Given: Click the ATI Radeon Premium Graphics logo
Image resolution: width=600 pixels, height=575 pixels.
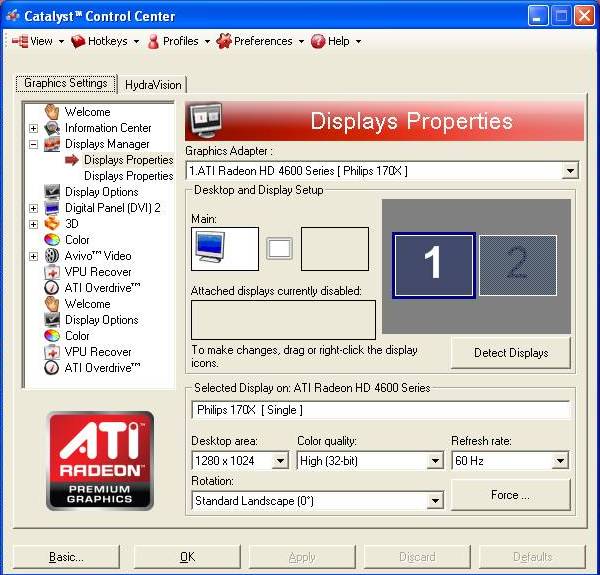Looking at the screenshot, I should pos(100,460).
